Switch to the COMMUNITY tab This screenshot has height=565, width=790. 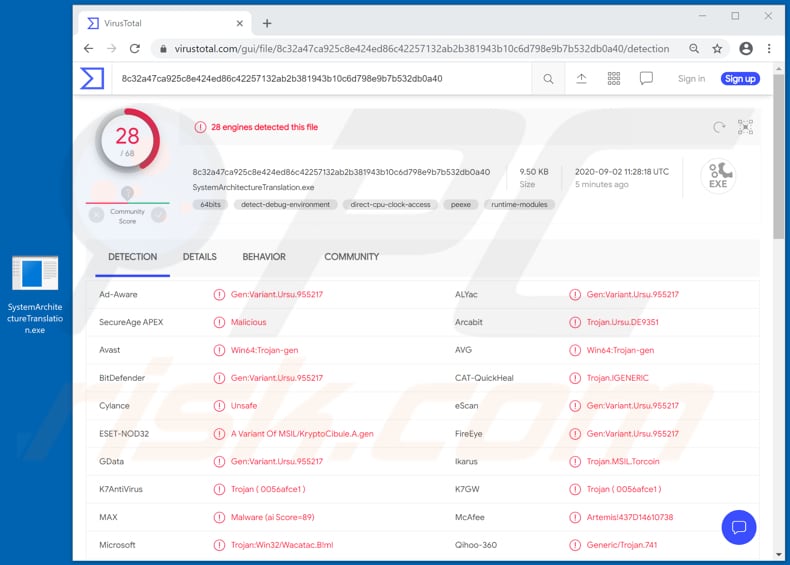(352, 257)
